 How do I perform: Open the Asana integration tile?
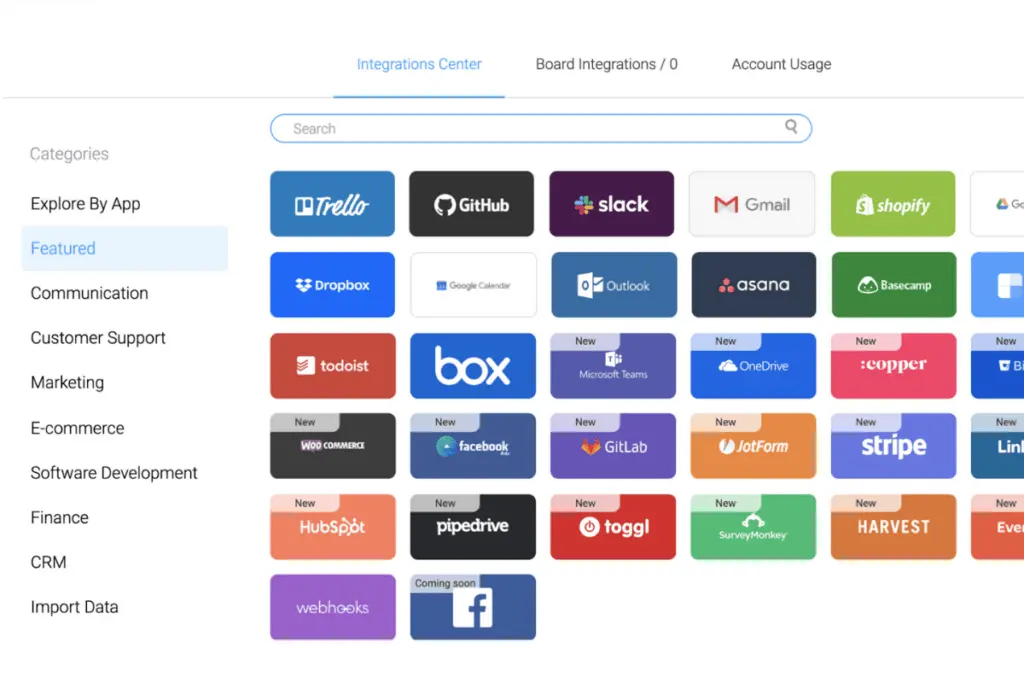(x=754, y=285)
